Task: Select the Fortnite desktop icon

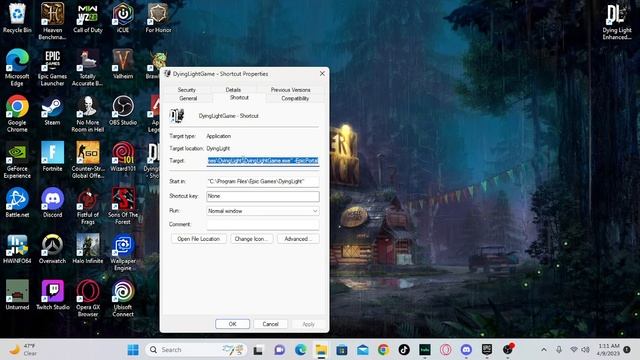Action: coord(52,156)
